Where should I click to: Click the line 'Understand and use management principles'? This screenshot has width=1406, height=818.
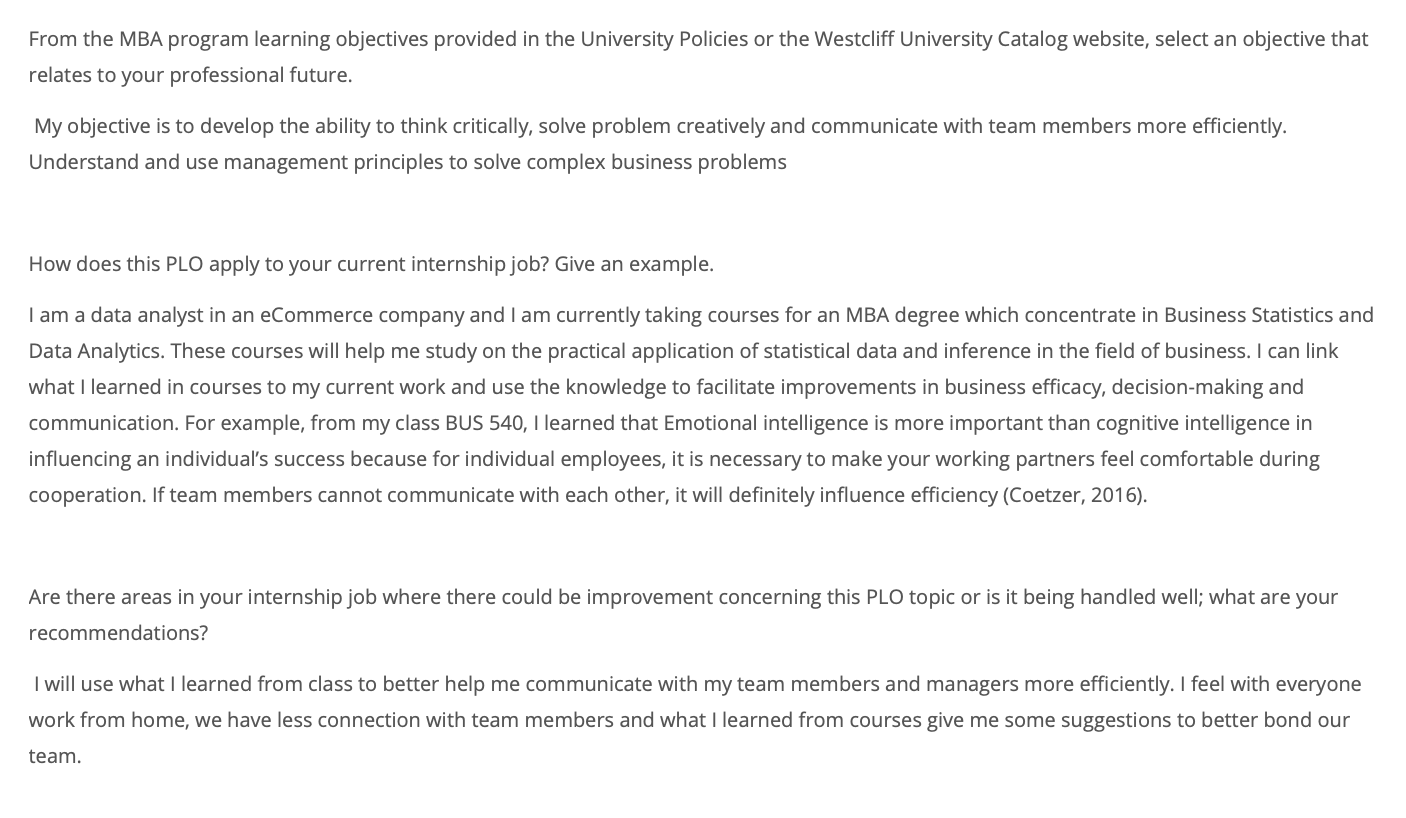click(x=407, y=162)
